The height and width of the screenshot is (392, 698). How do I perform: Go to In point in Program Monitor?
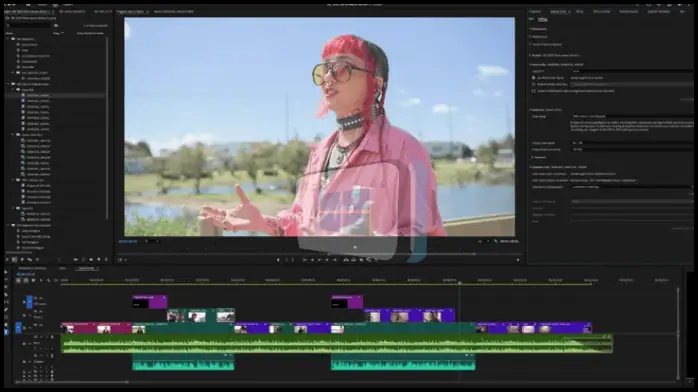[x=304, y=260]
